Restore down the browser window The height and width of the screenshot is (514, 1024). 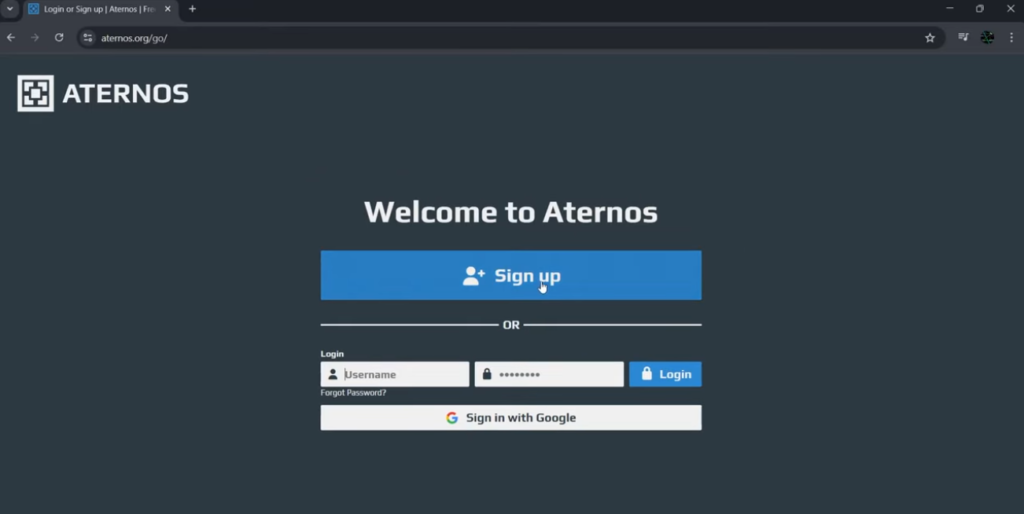980,8
